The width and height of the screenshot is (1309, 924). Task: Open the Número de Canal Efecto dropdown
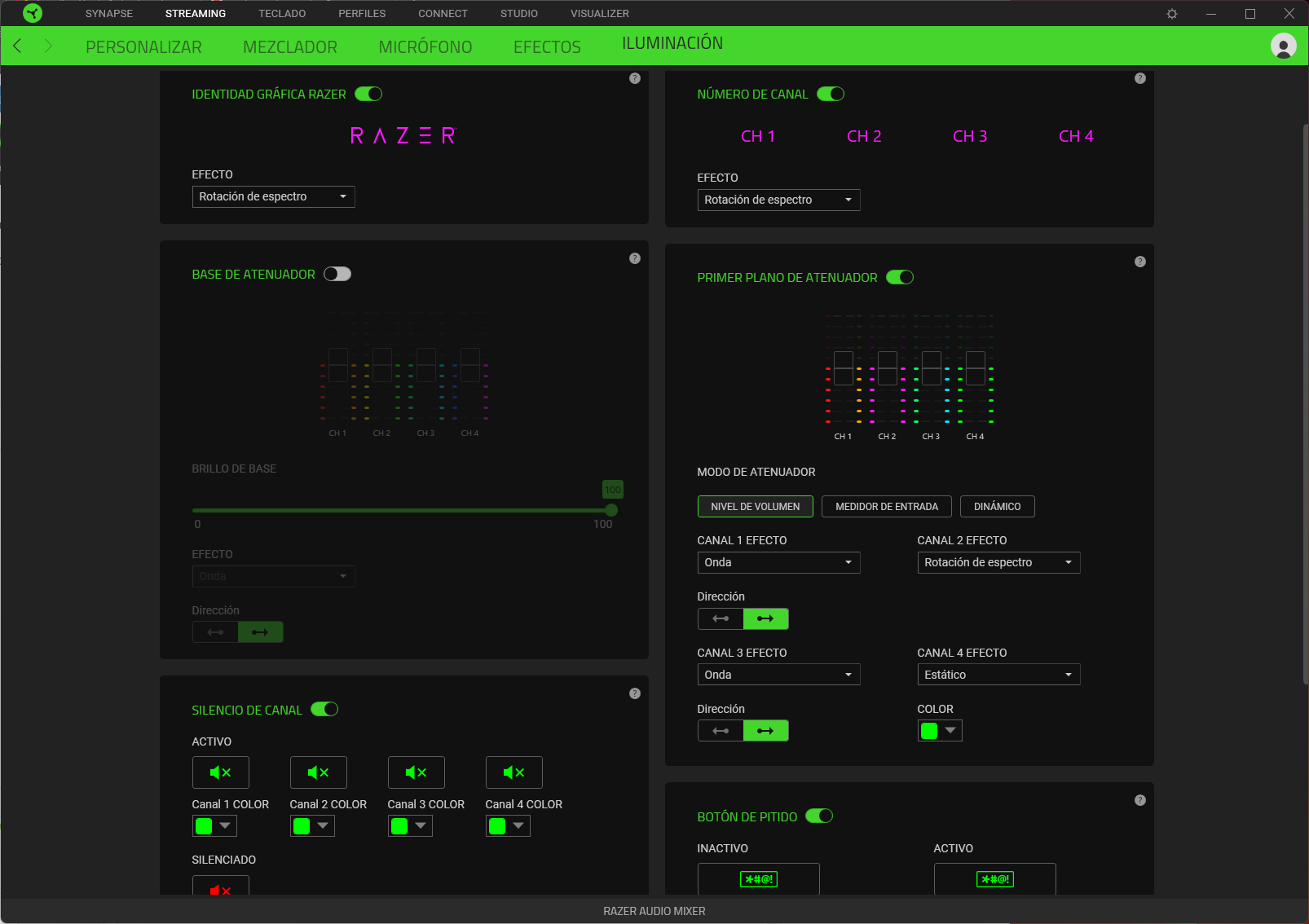coord(778,200)
